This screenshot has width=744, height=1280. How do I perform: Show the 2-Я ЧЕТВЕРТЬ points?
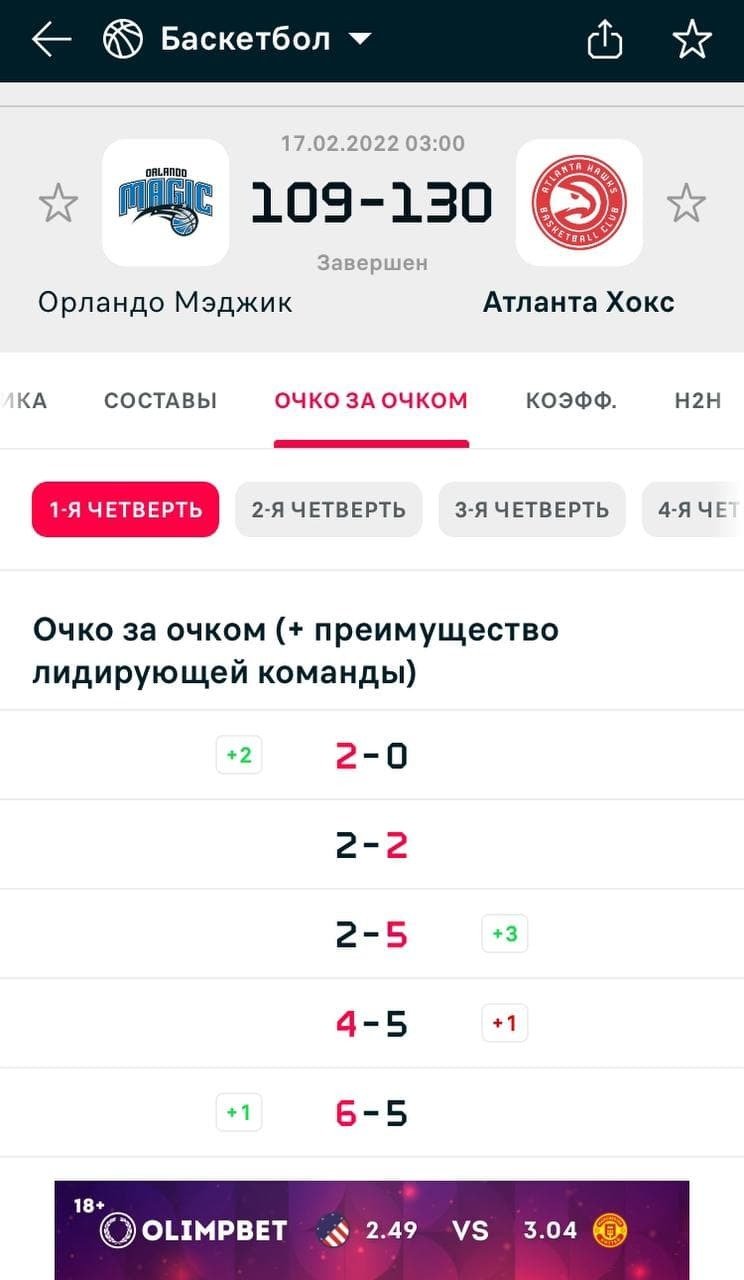tap(328, 509)
